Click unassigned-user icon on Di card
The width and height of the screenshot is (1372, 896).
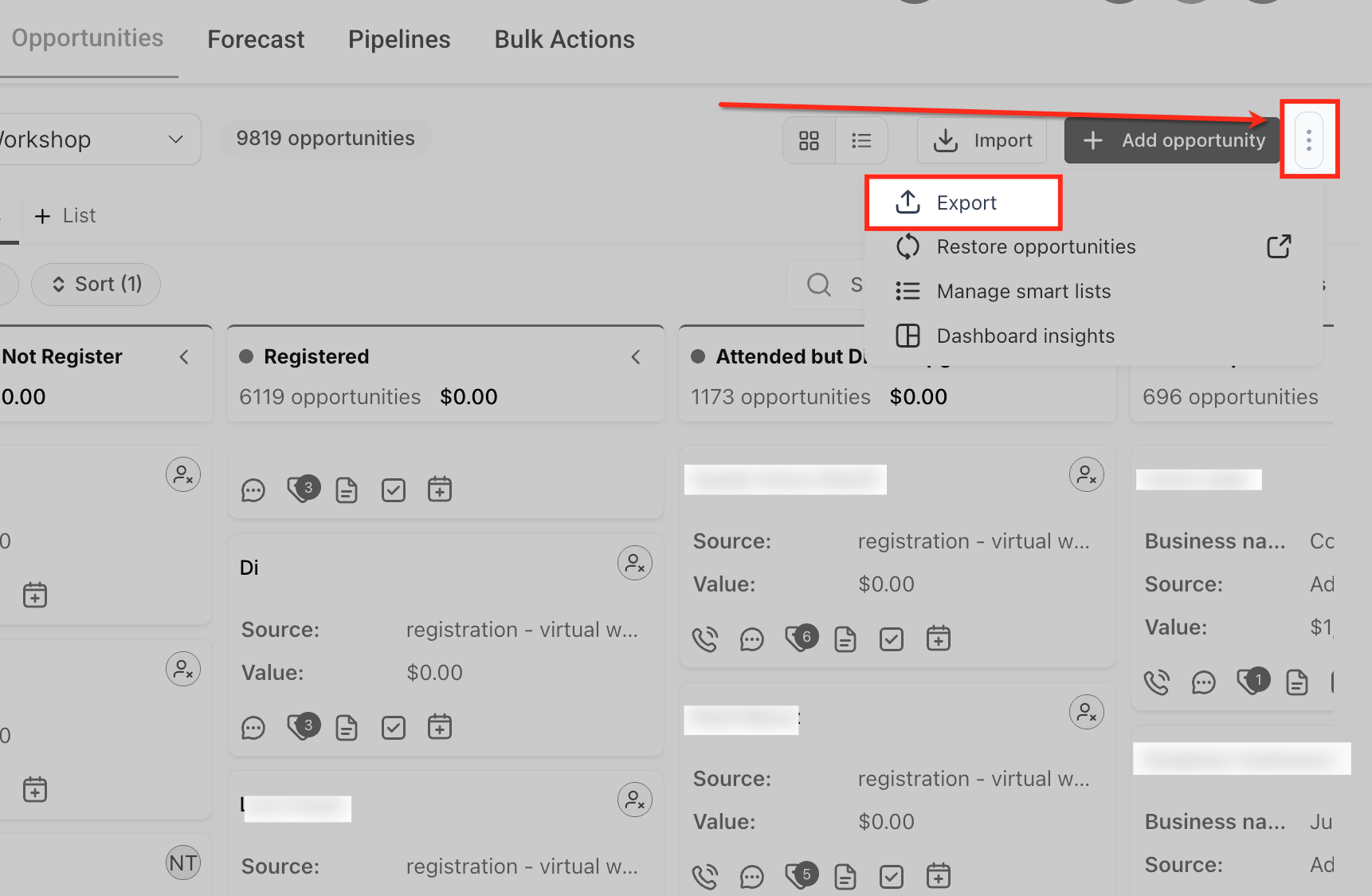point(635,564)
